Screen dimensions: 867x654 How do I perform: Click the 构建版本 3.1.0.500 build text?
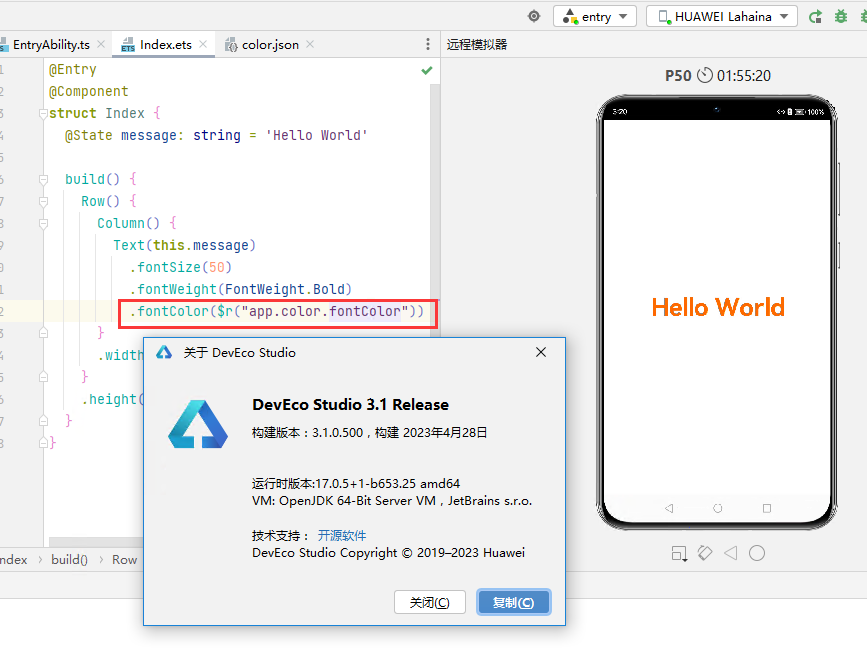click(369, 432)
